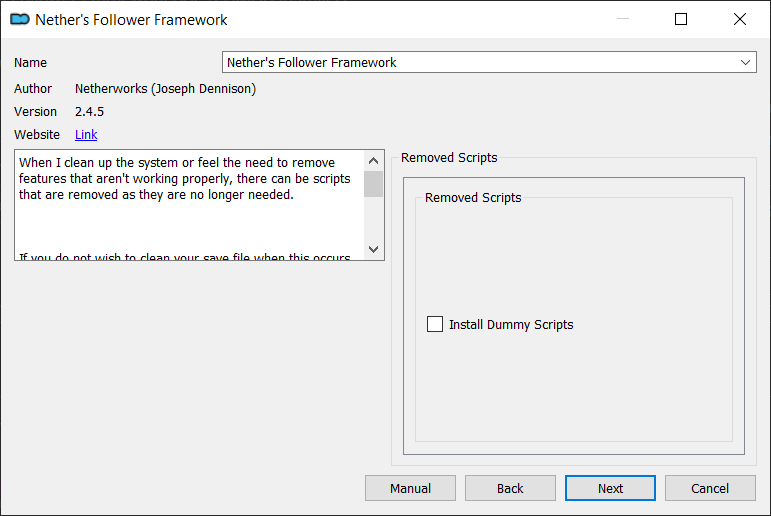Click inside the description text area
Screen dimensions: 771x516
pos(190,205)
